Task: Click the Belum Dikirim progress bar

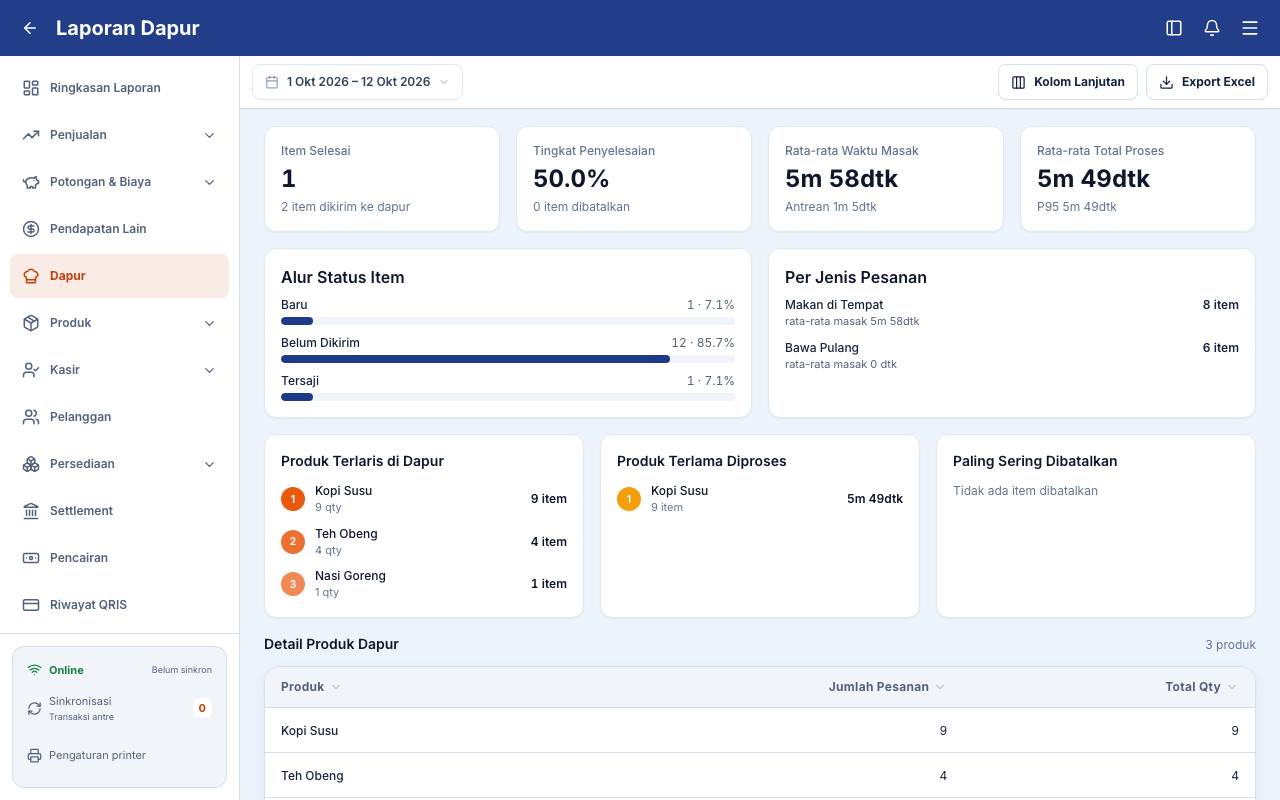Action: tap(508, 359)
